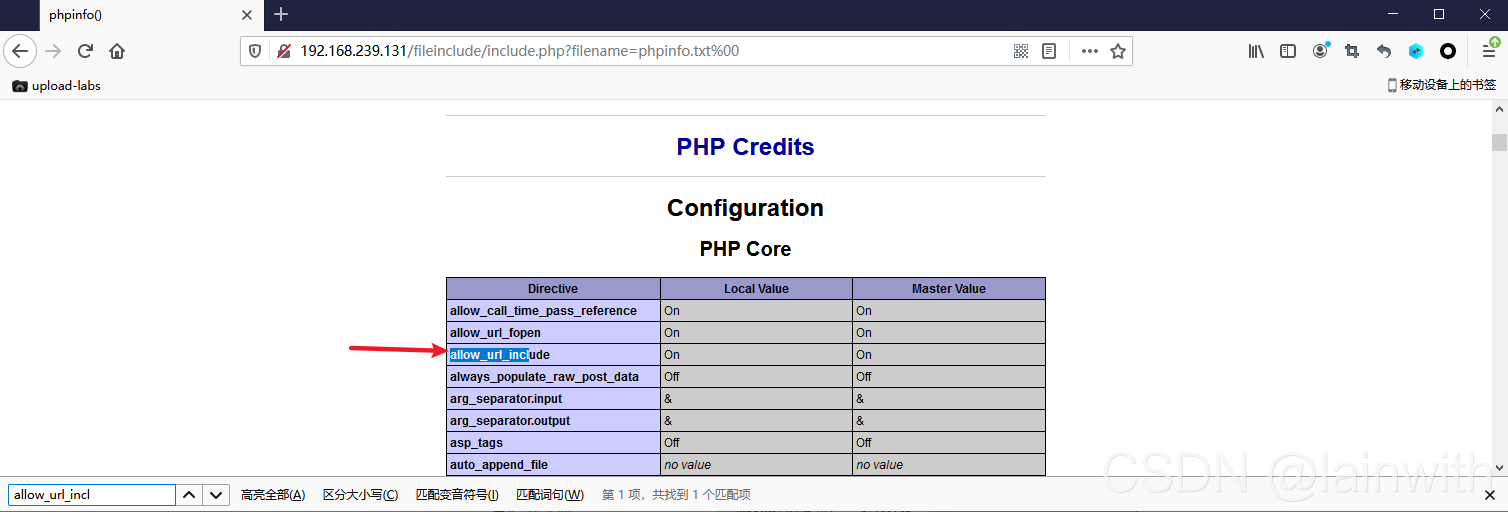The image size is (1508, 512).
Task: Click the QR code icon in address bar
Action: coord(1021,51)
